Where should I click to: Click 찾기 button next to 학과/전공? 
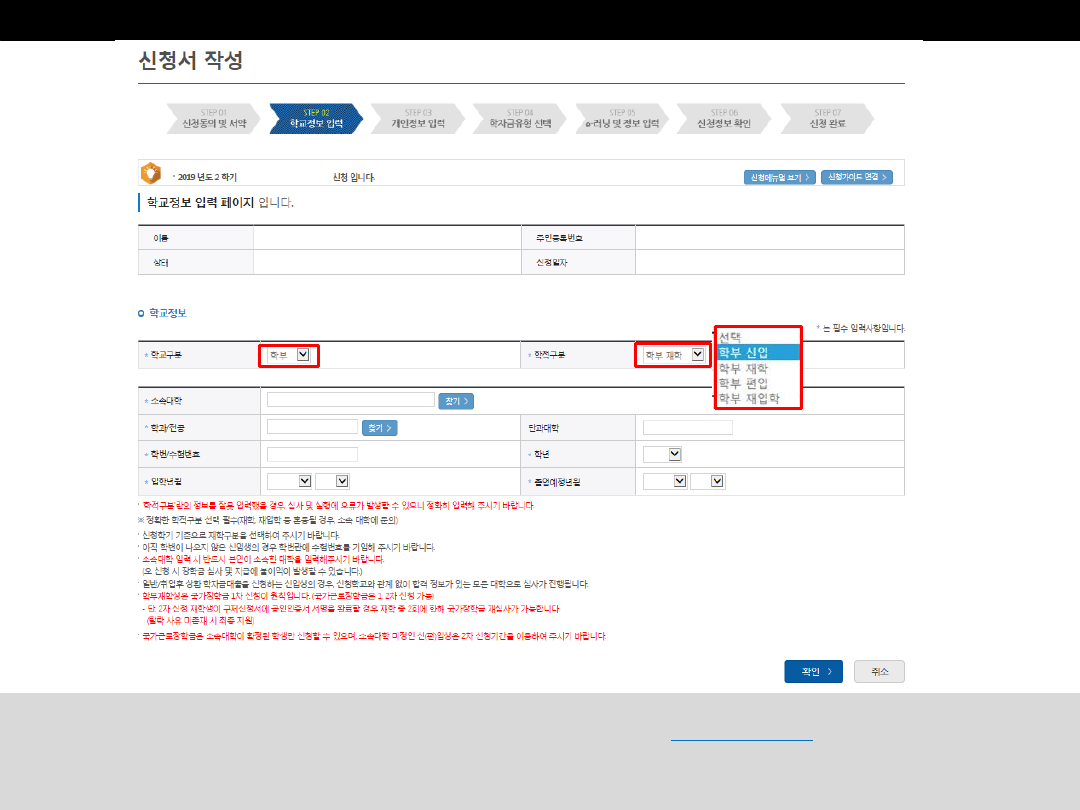tap(379, 428)
